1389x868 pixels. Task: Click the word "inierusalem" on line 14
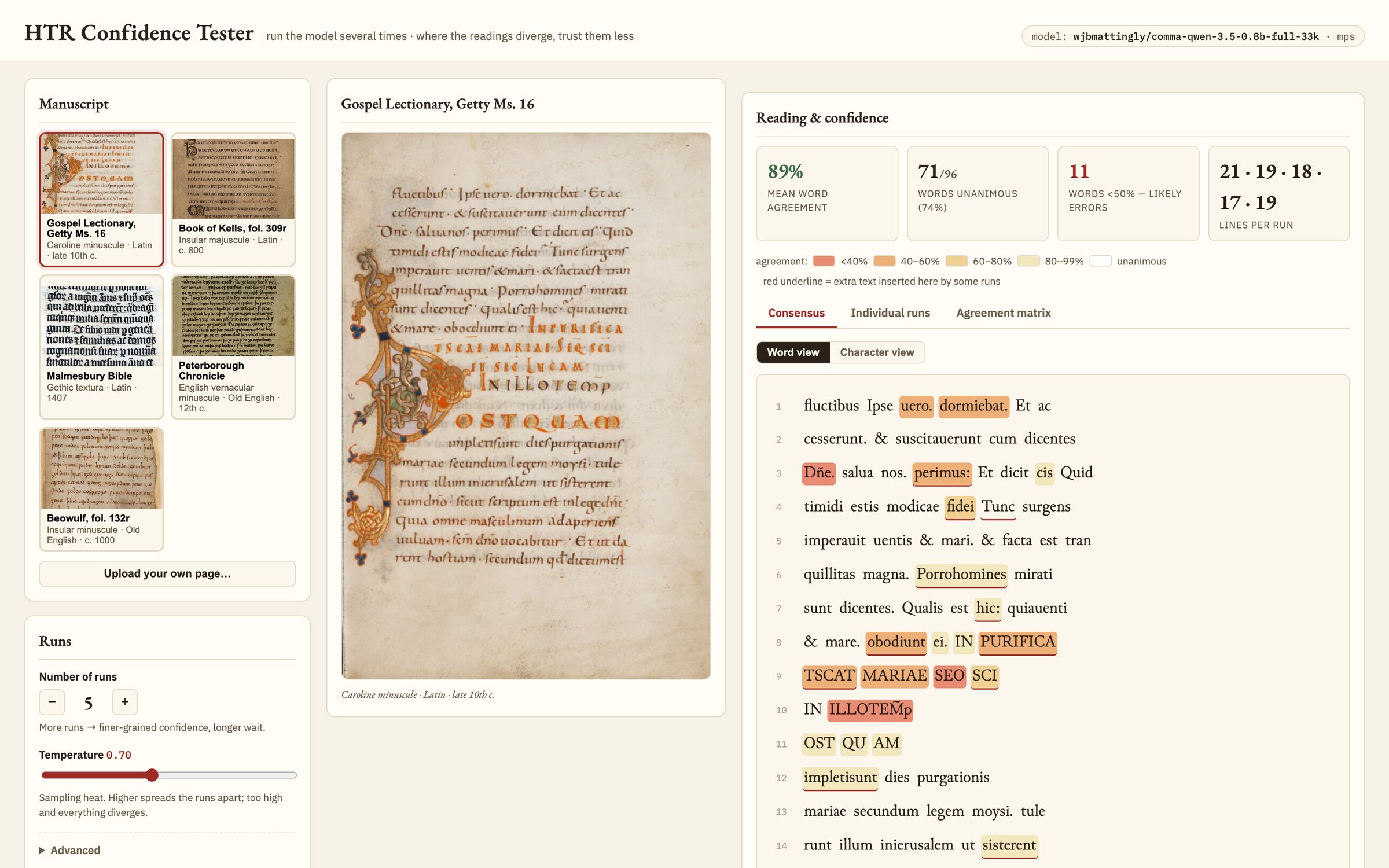pyautogui.click(x=917, y=845)
